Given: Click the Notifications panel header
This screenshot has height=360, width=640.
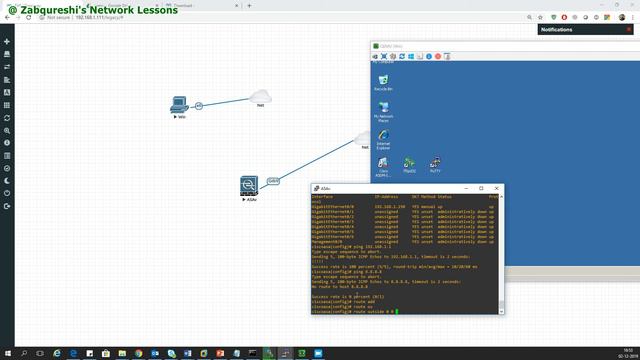Looking at the screenshot, I should pos(585,29).
